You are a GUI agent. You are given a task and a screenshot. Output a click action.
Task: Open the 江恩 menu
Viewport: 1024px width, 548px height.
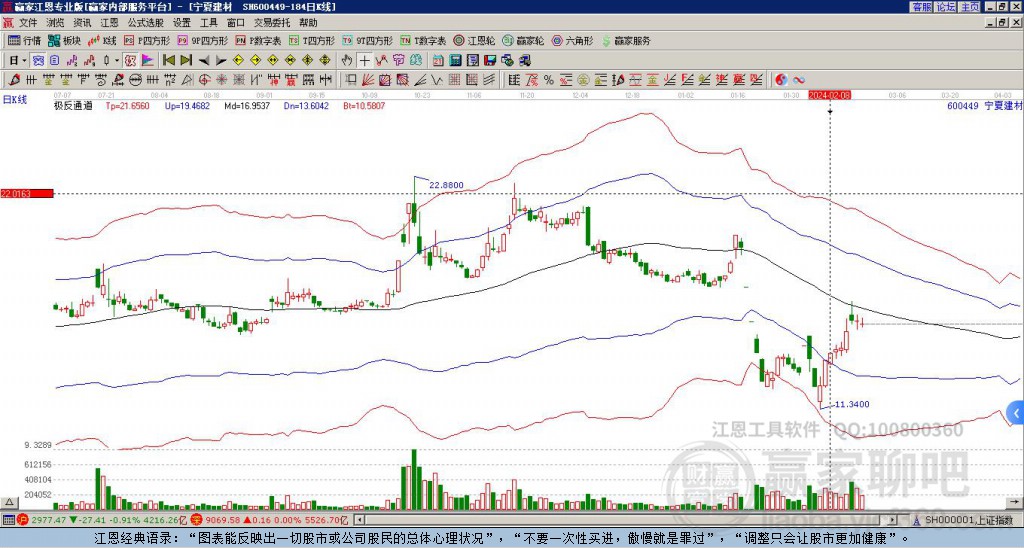point(109,22)
